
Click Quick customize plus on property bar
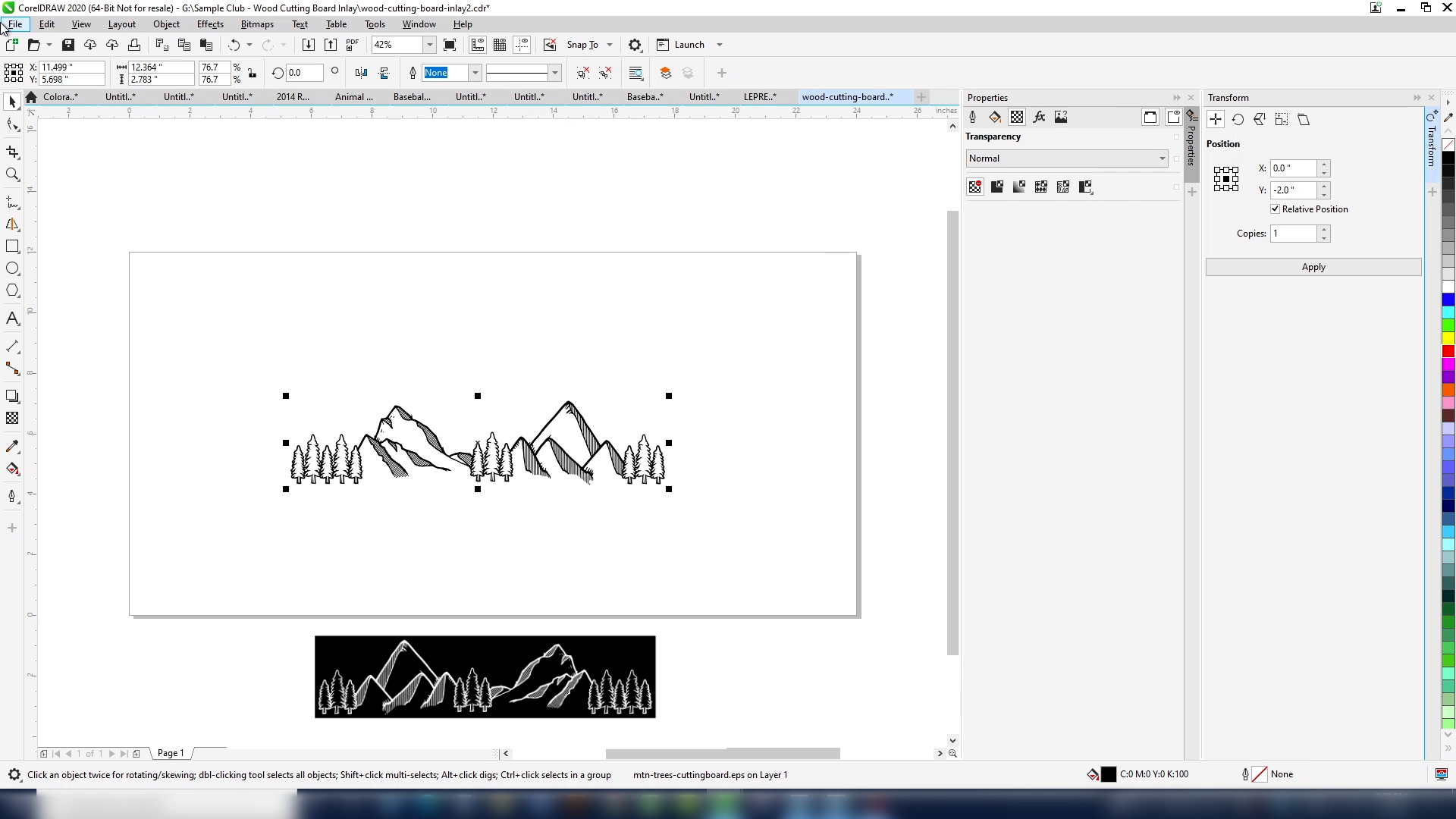[x=722, y=73]
